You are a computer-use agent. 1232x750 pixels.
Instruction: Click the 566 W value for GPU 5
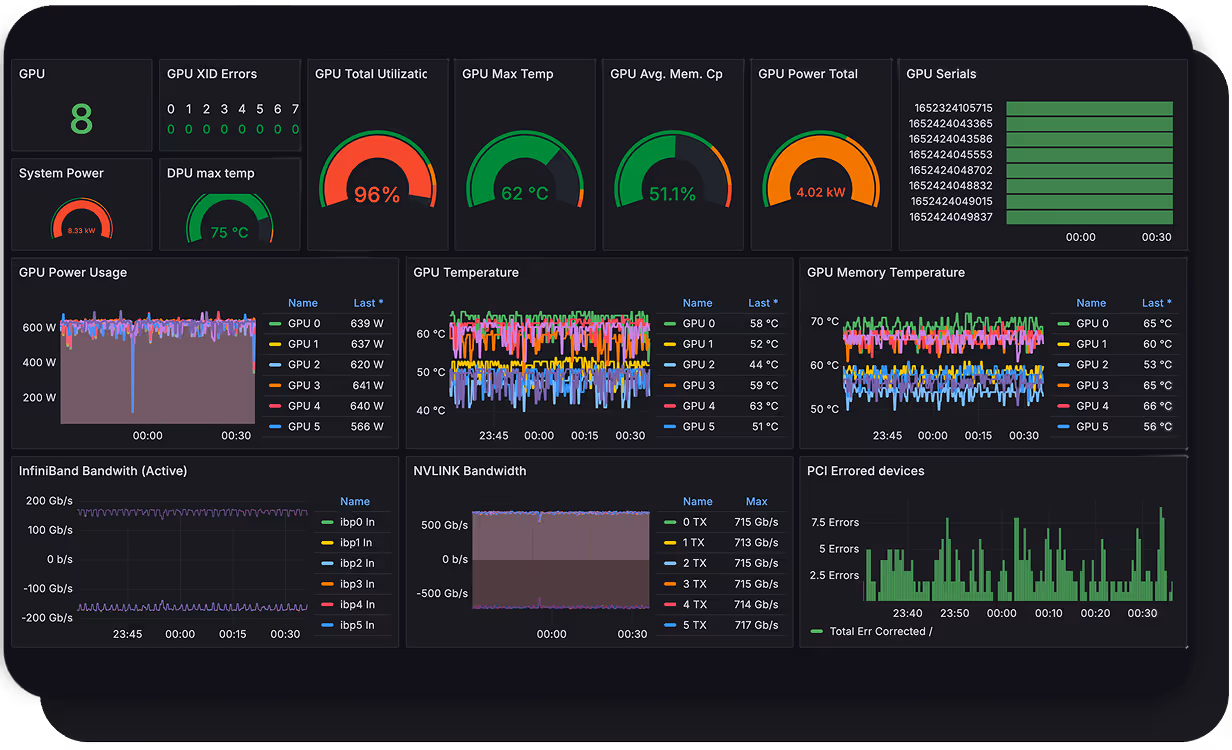pyautogui.click(x=367, y=427)
